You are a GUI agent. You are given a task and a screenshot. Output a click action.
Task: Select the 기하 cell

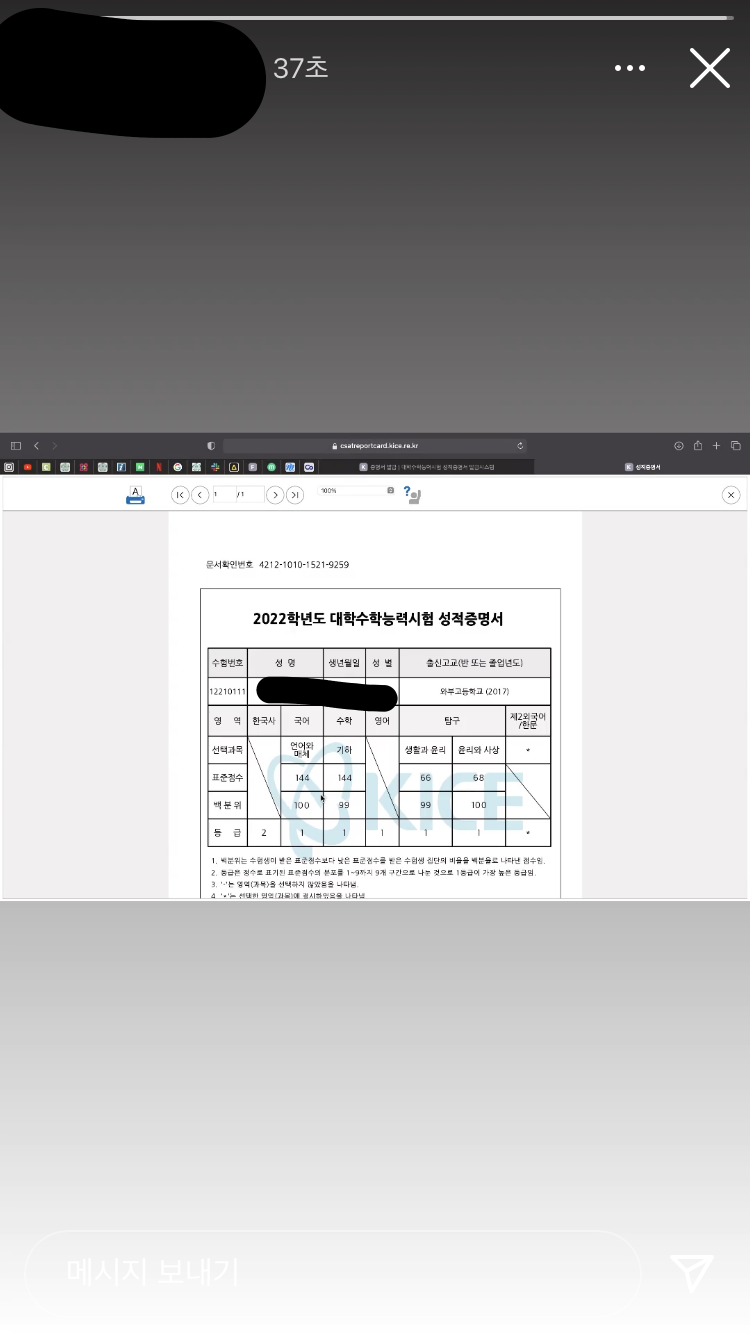344,749
